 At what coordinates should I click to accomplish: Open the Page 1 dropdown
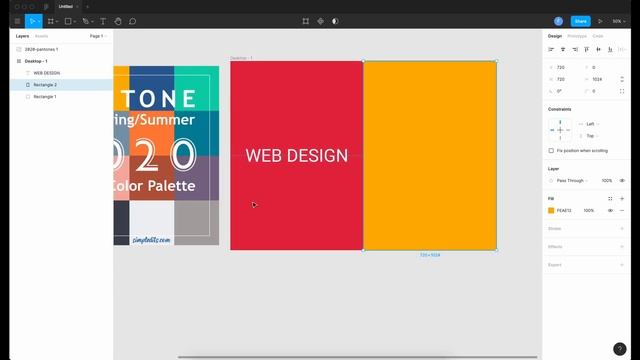point(98,36)
